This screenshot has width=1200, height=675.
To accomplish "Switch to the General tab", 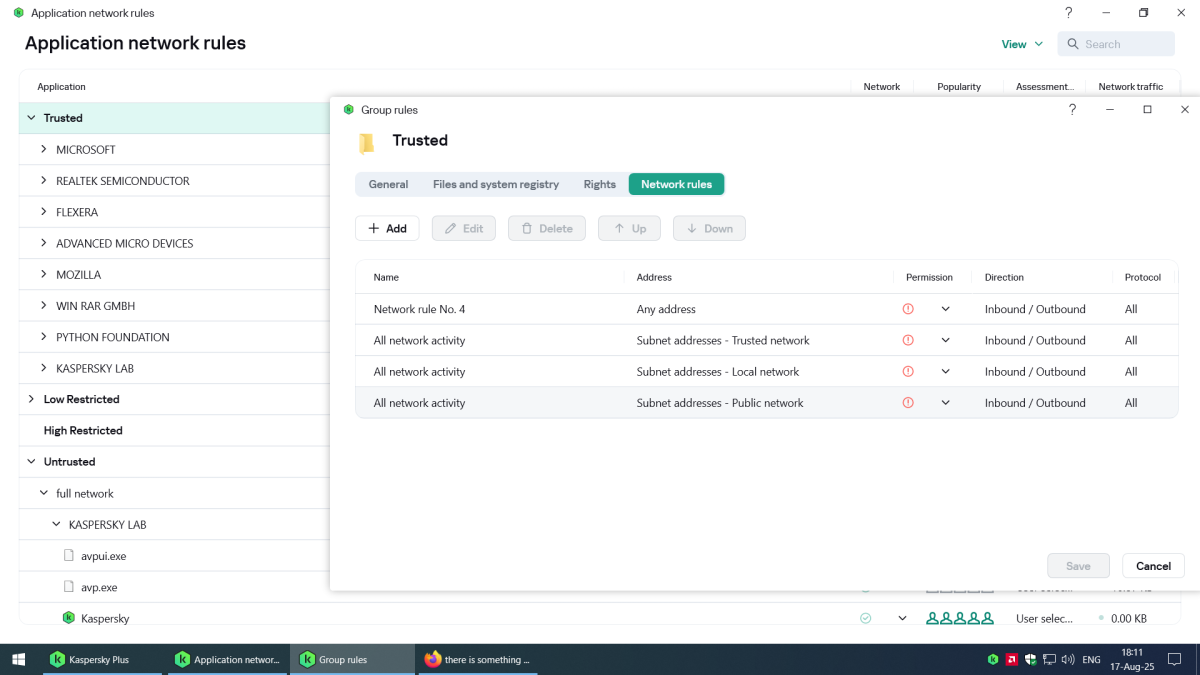I will click(x=388, y=184).
